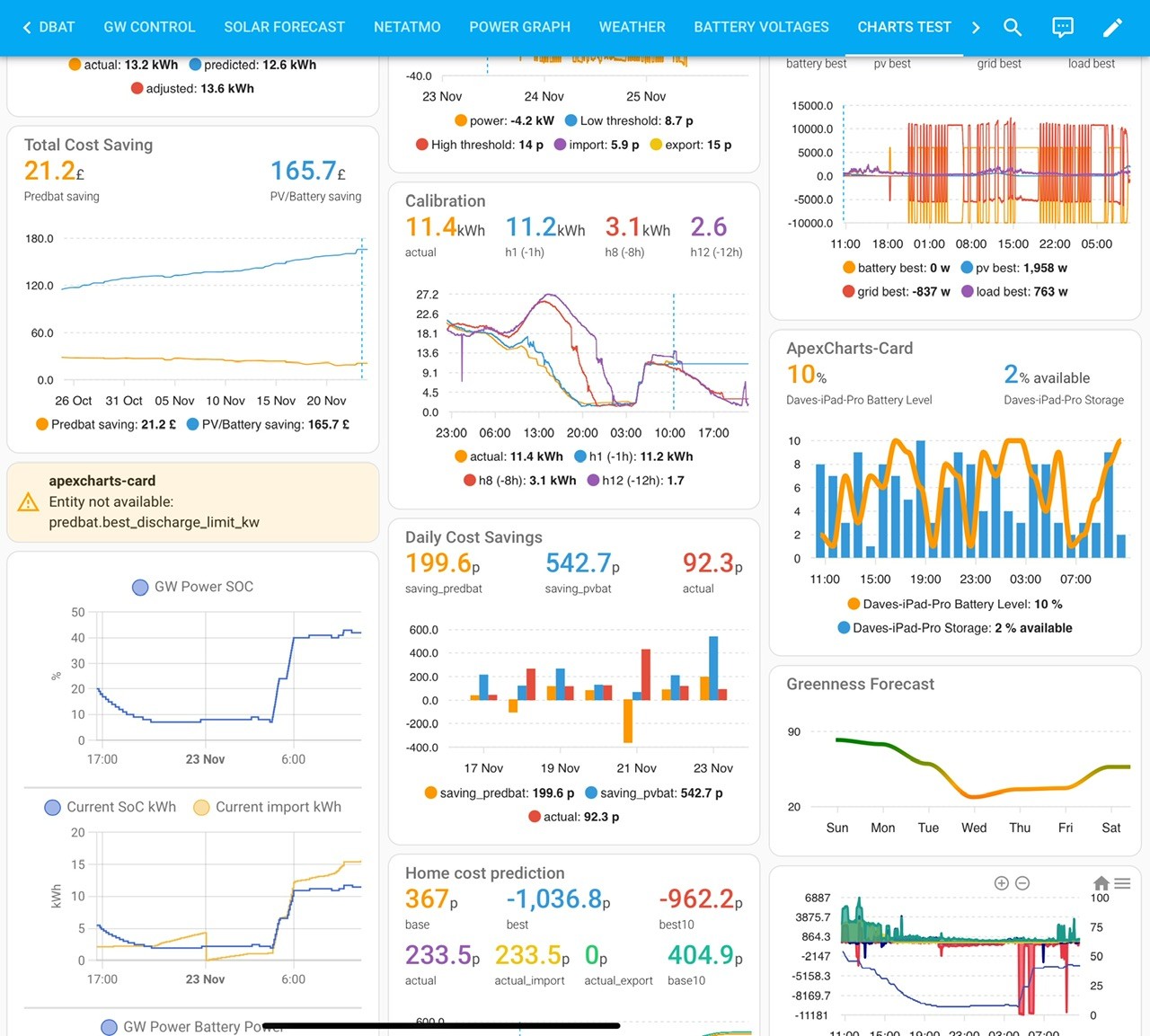The width and height of the screenshot is (1150, 1036).
Task: Open the assist chat bubble icon
Action: 1063,27
